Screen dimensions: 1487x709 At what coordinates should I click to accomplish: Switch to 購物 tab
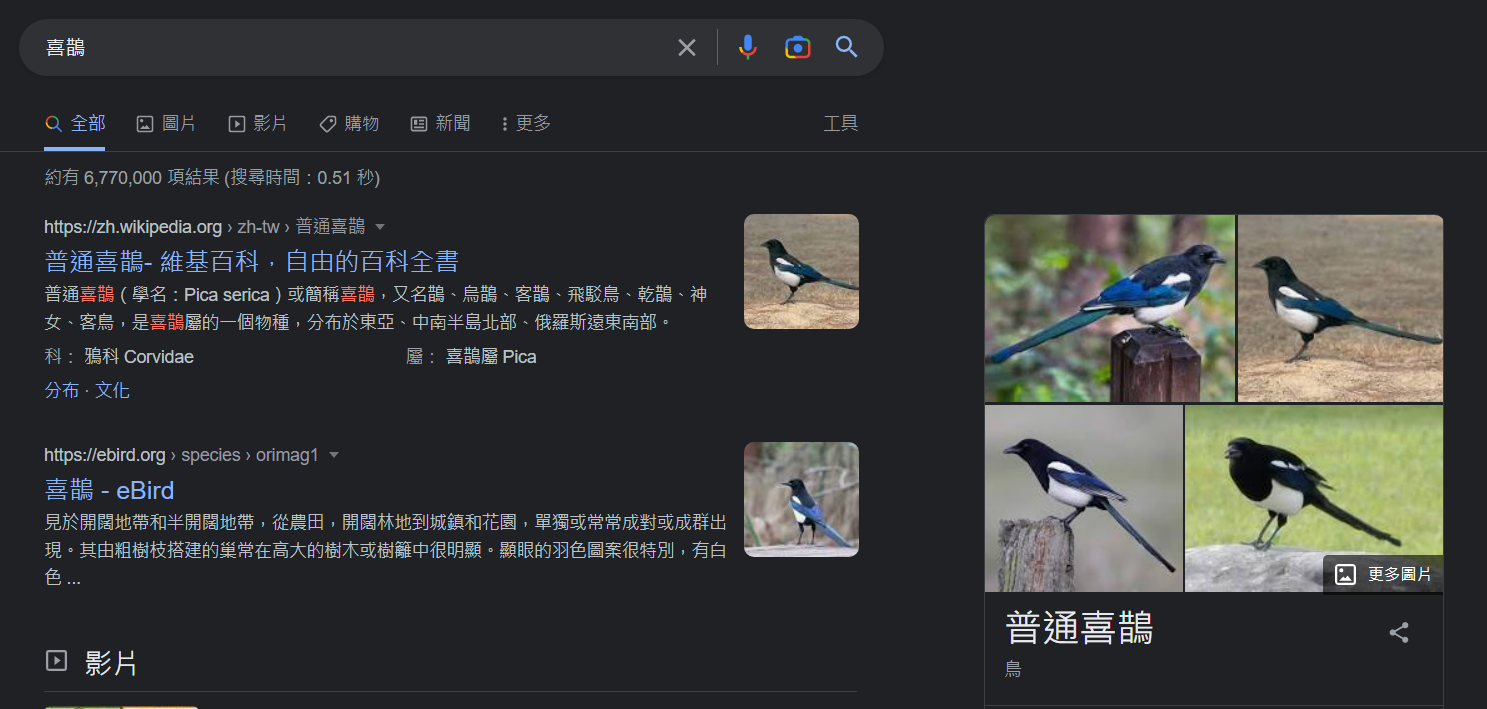tap(349, 124)
